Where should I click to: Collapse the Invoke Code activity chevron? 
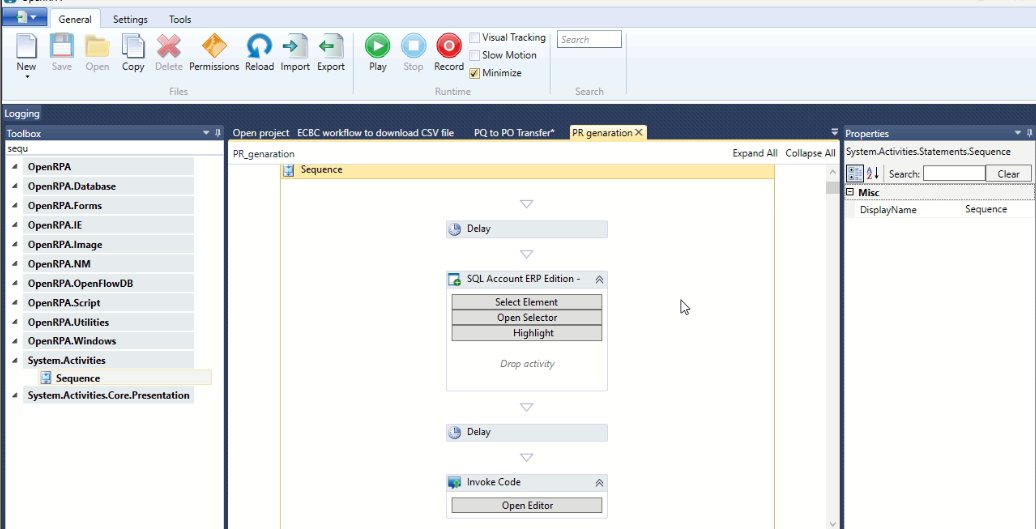[x=599, y=483]
